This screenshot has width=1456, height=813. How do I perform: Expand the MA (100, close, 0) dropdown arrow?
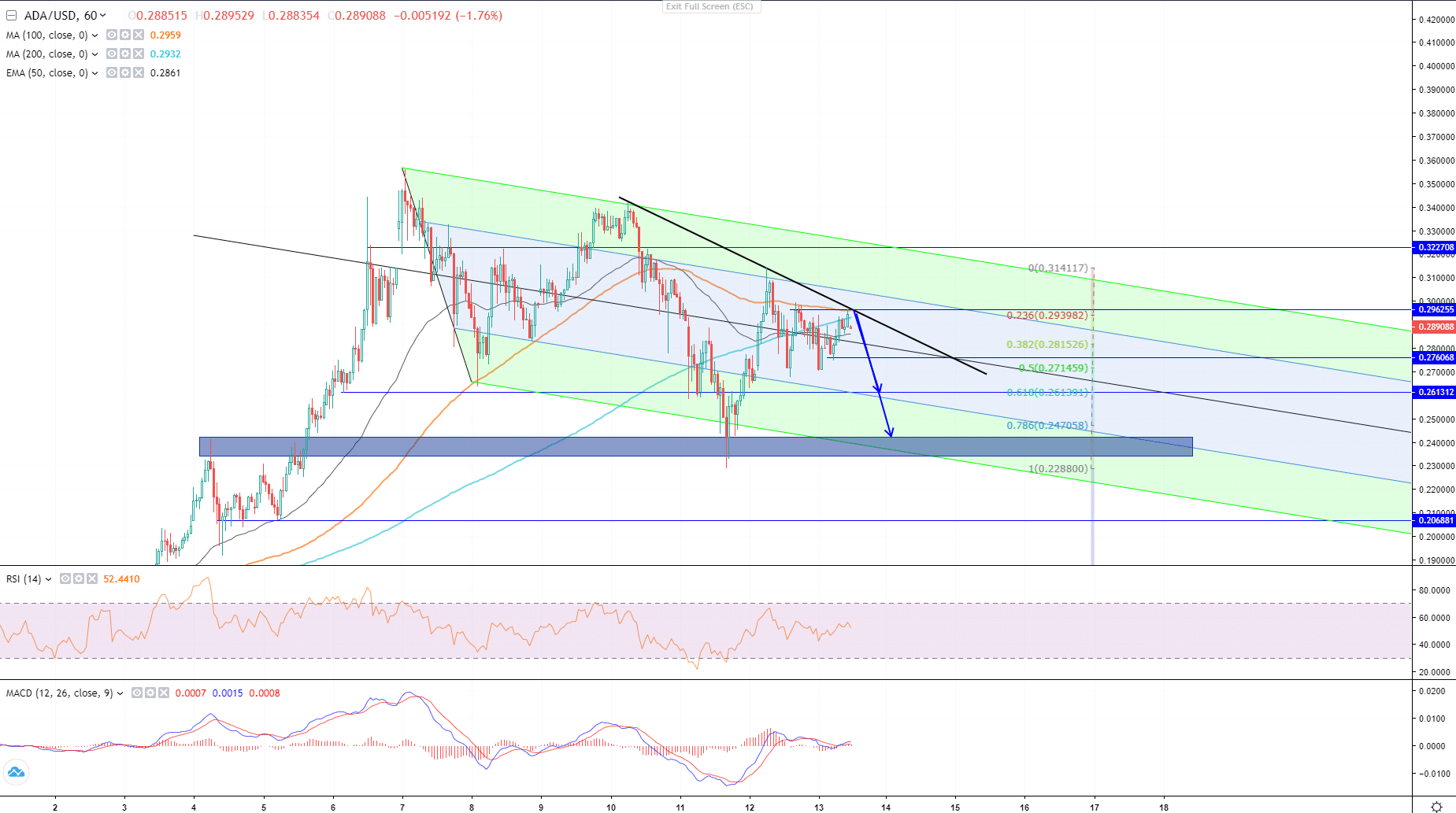tap(95, 35)
